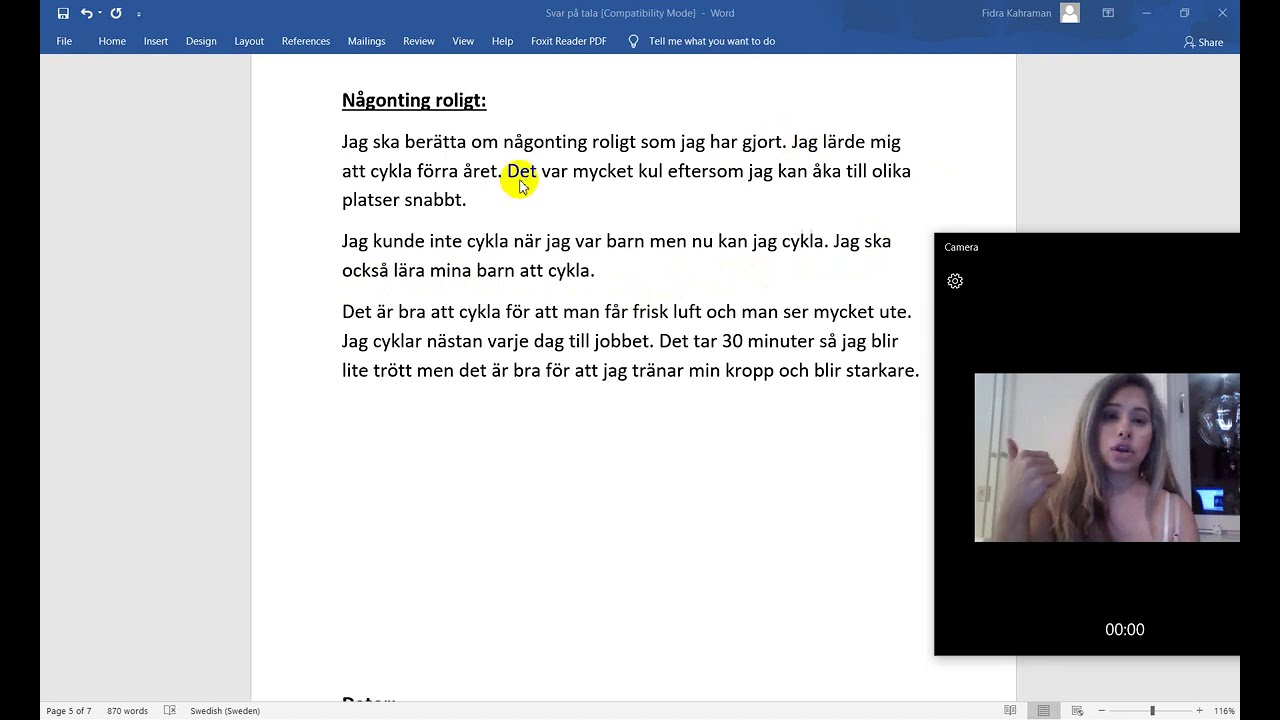Click the heading Någonting roligt:
Screen dimensions: 1280x720
[414, 100]
